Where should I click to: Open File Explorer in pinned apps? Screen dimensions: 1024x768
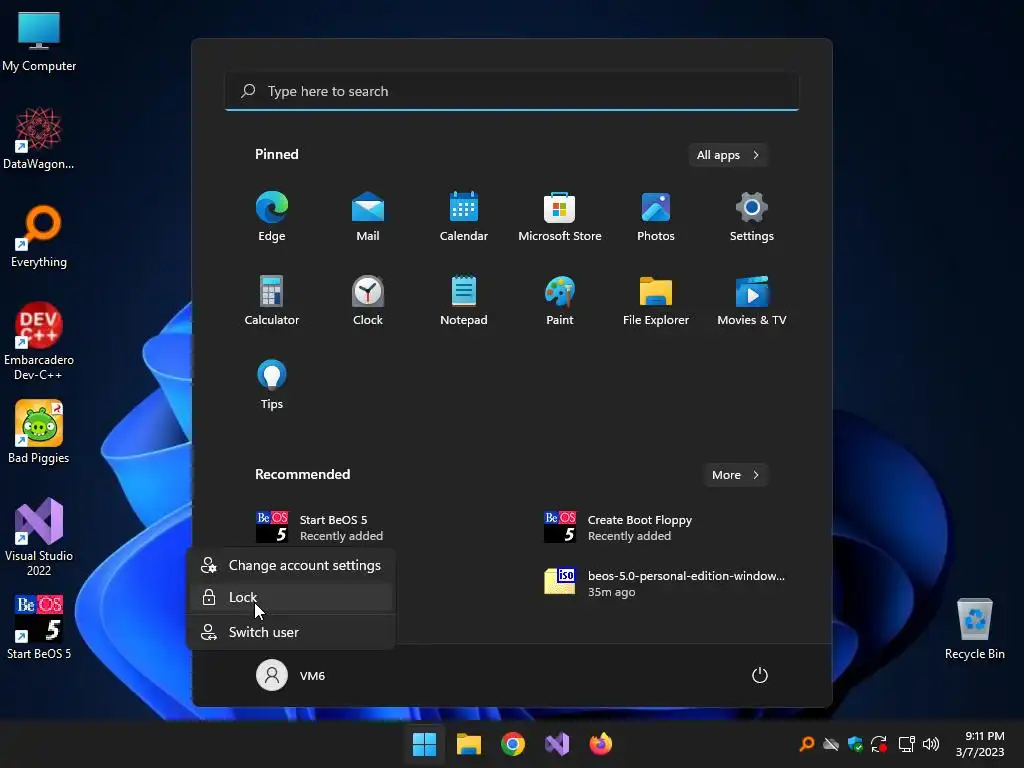point(656,300)
